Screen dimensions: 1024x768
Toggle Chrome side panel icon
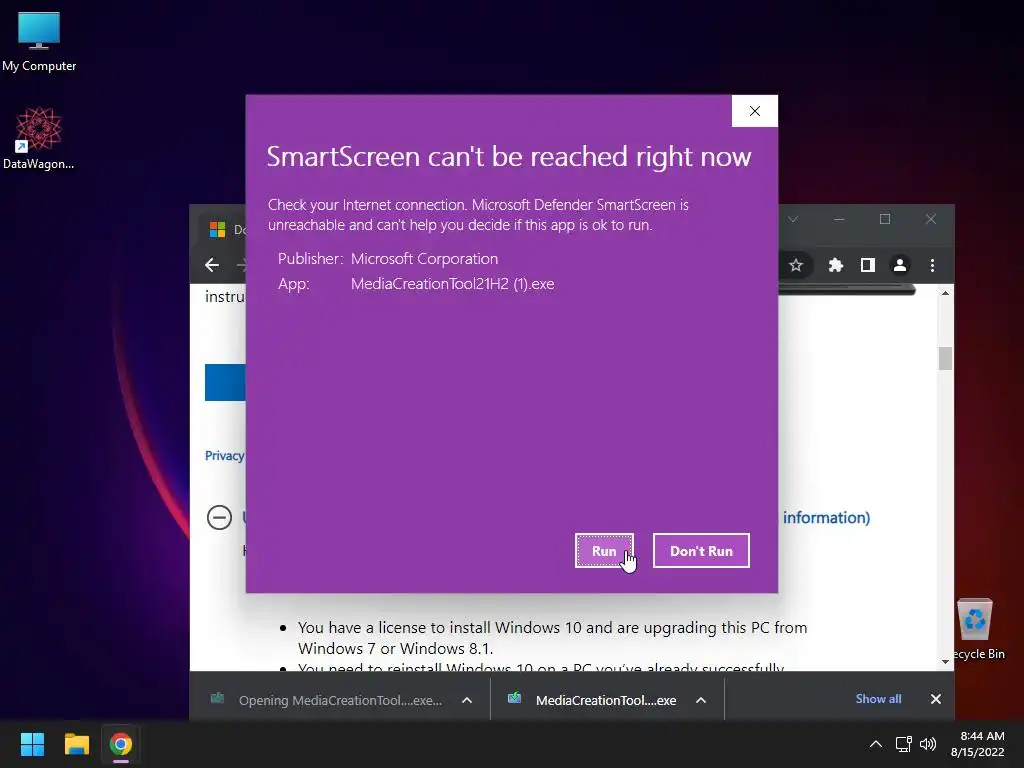coord(867,265)
